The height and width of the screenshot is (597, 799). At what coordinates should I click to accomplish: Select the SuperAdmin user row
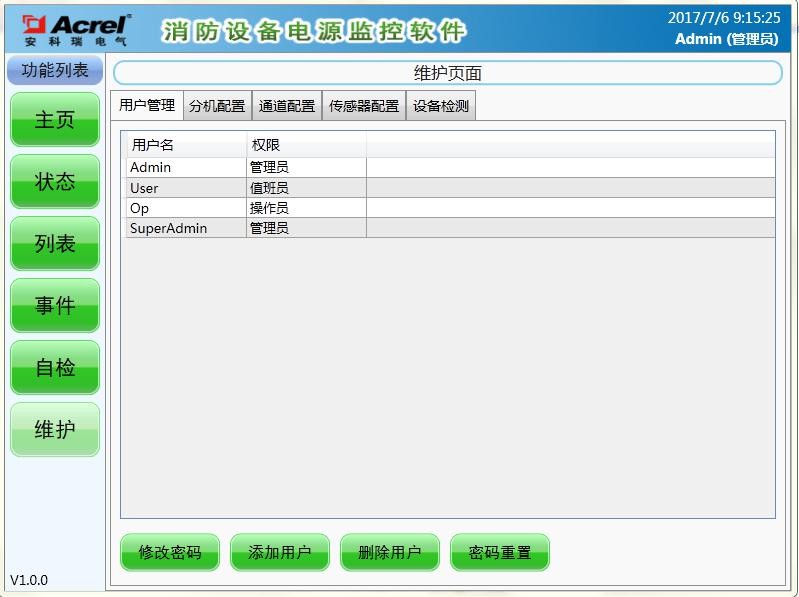tap(450, 228)
